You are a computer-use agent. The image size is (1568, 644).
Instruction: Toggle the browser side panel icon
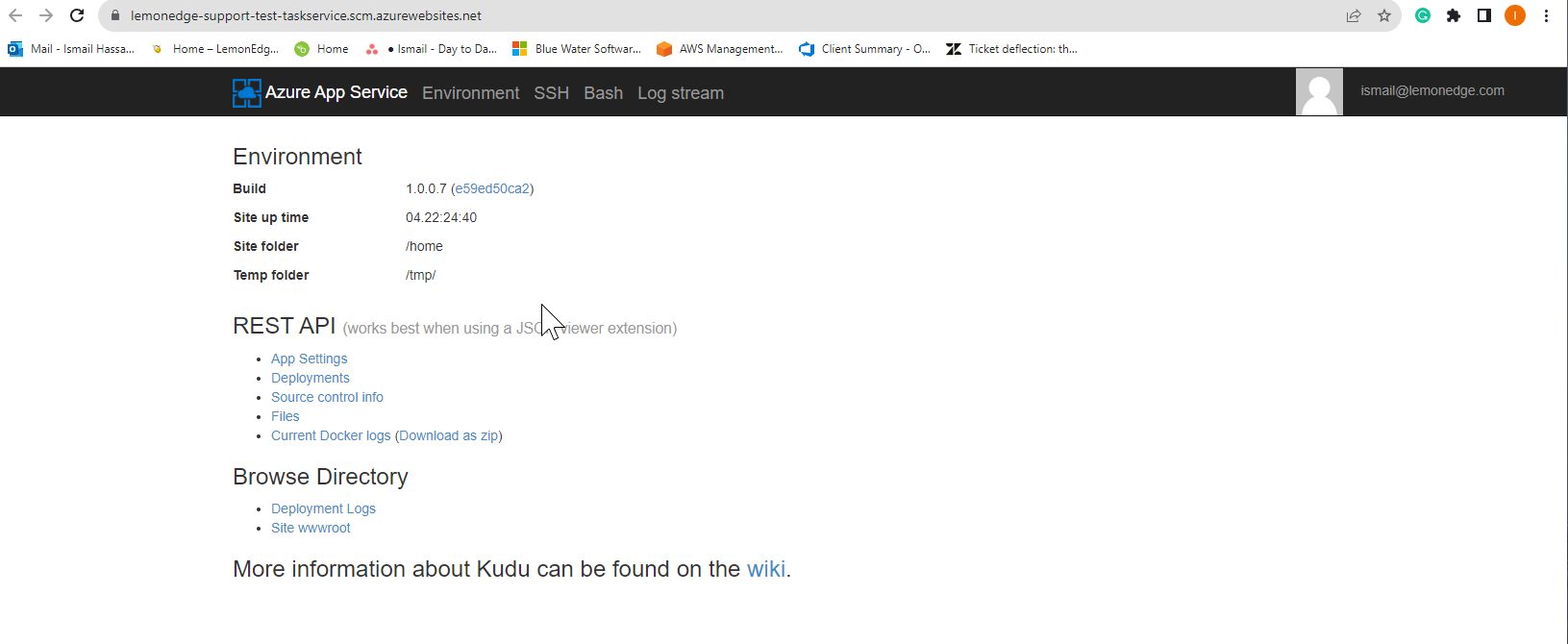pos(1484,15)
